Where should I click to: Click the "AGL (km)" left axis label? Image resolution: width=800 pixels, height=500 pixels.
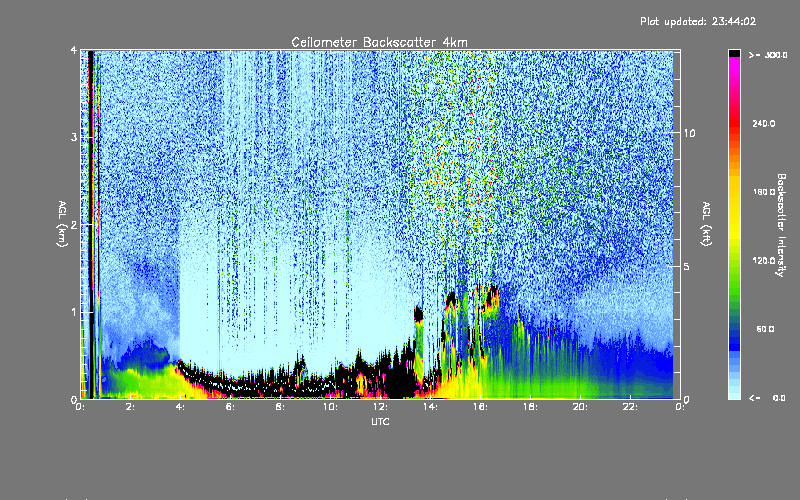pyautogui.click(x=62, y=224)
